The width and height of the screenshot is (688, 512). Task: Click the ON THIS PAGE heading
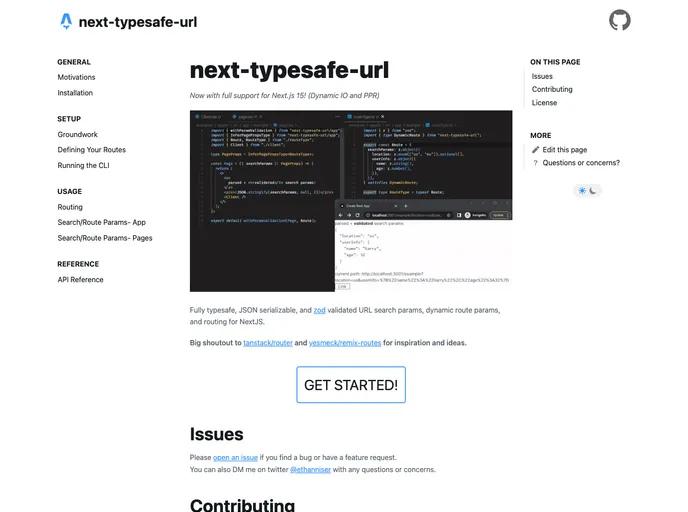pos(555,62)
